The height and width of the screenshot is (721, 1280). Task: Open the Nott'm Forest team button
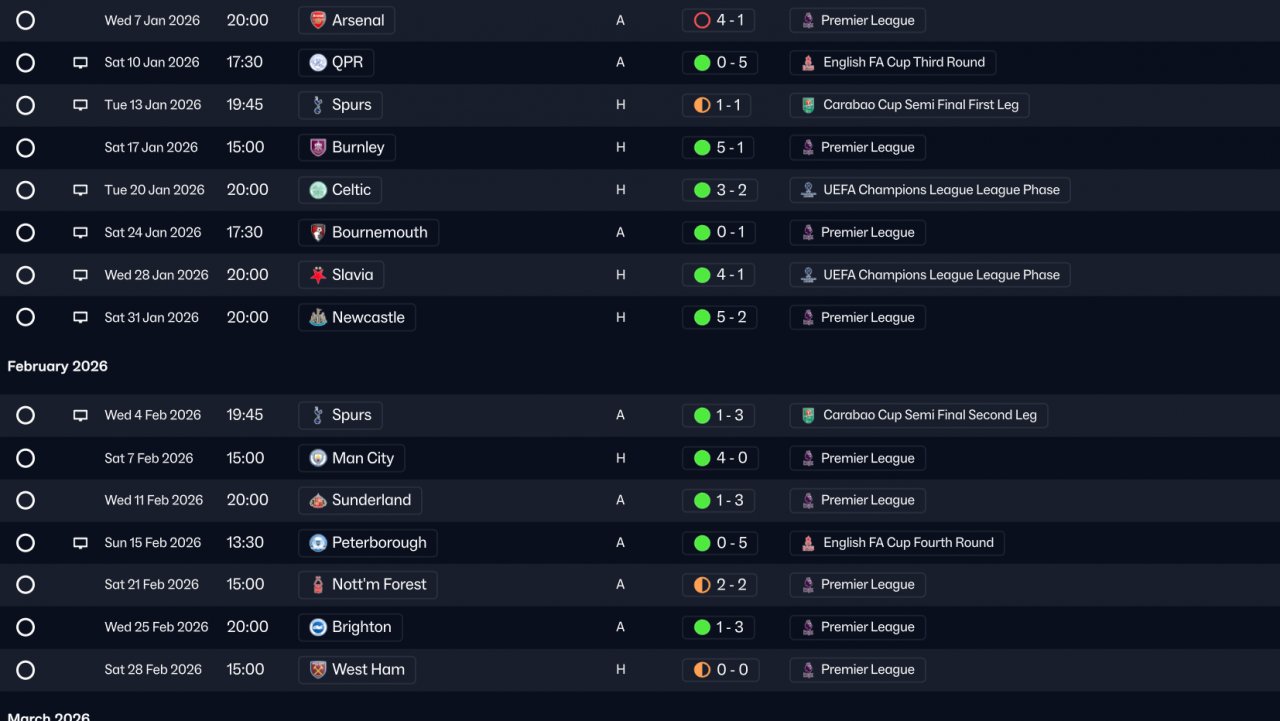[x=368, y=585]
